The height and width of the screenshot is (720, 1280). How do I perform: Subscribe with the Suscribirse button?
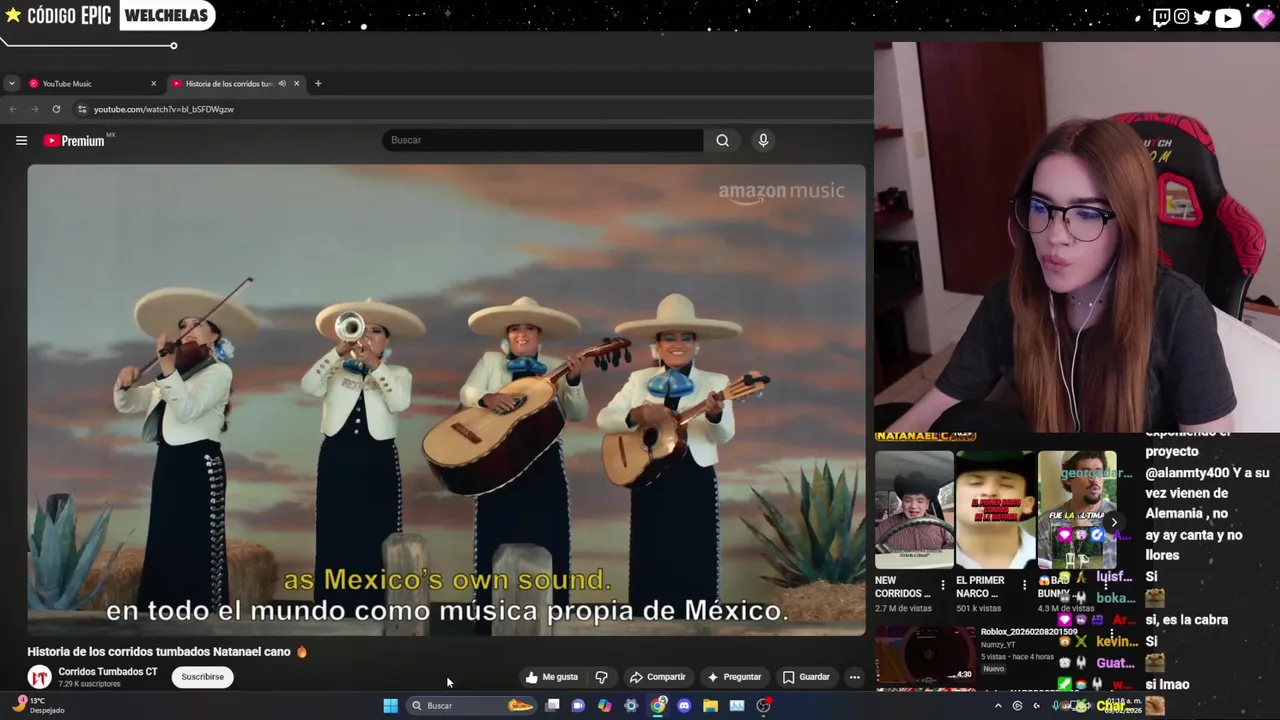click(203, 677)
